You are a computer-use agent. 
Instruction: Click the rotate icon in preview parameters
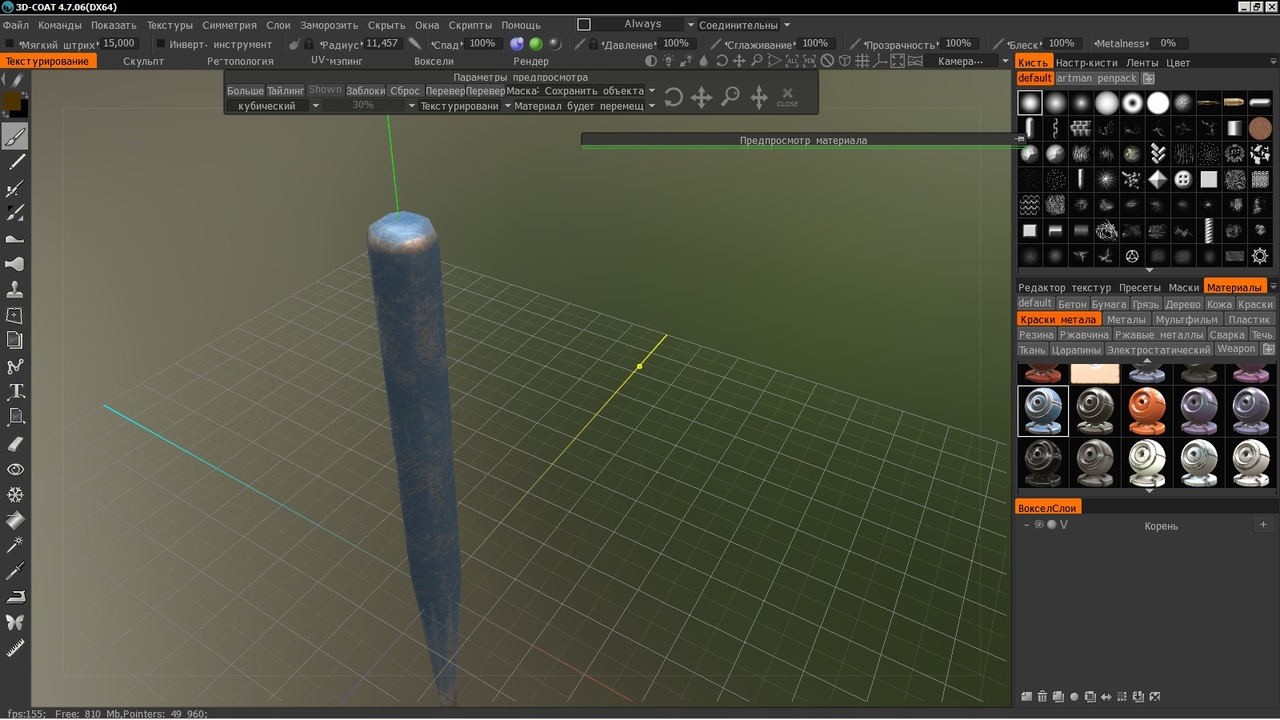674,97
